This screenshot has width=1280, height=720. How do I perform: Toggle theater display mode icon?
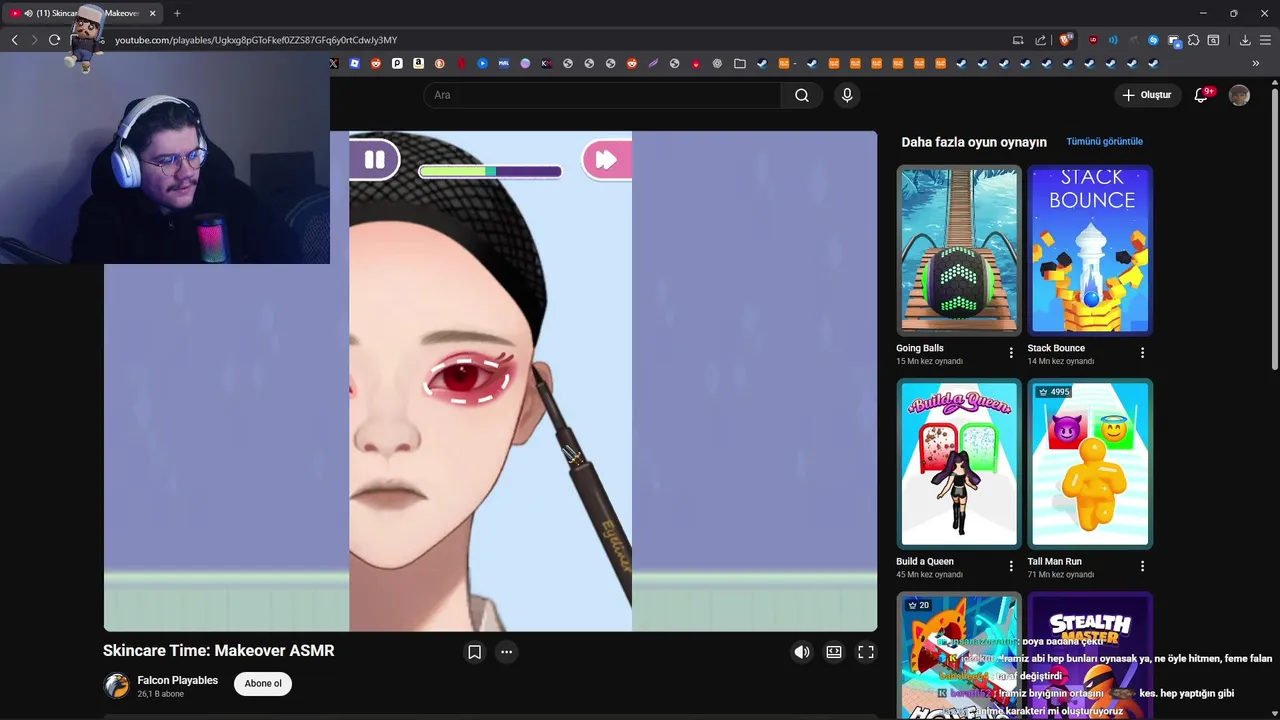pyautogui.click(x=834, y=652)
